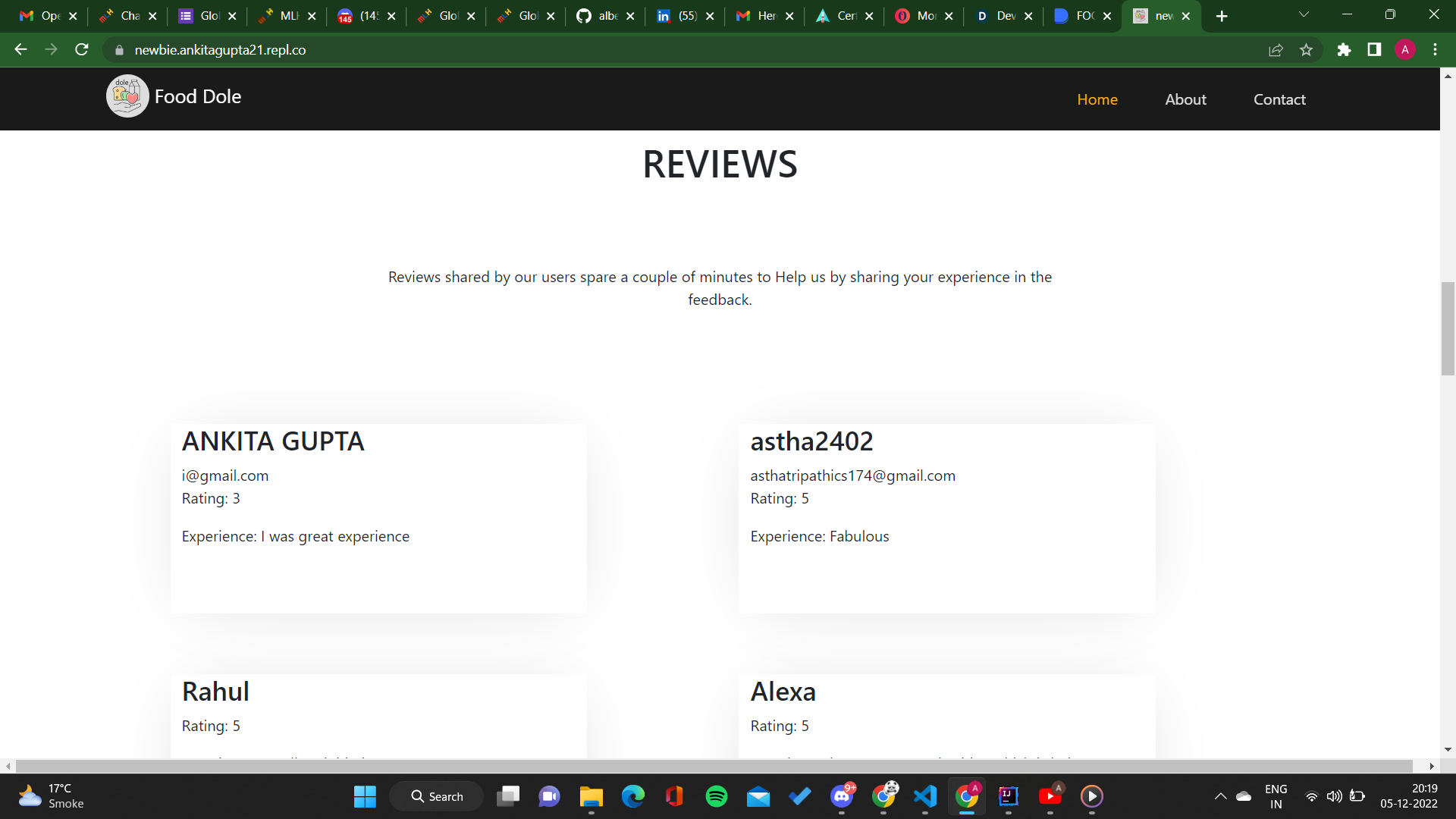This screenshot has height=819, width=1456.
Task: Expand the tab search dropdown arrow
Action: point(1304,15)
